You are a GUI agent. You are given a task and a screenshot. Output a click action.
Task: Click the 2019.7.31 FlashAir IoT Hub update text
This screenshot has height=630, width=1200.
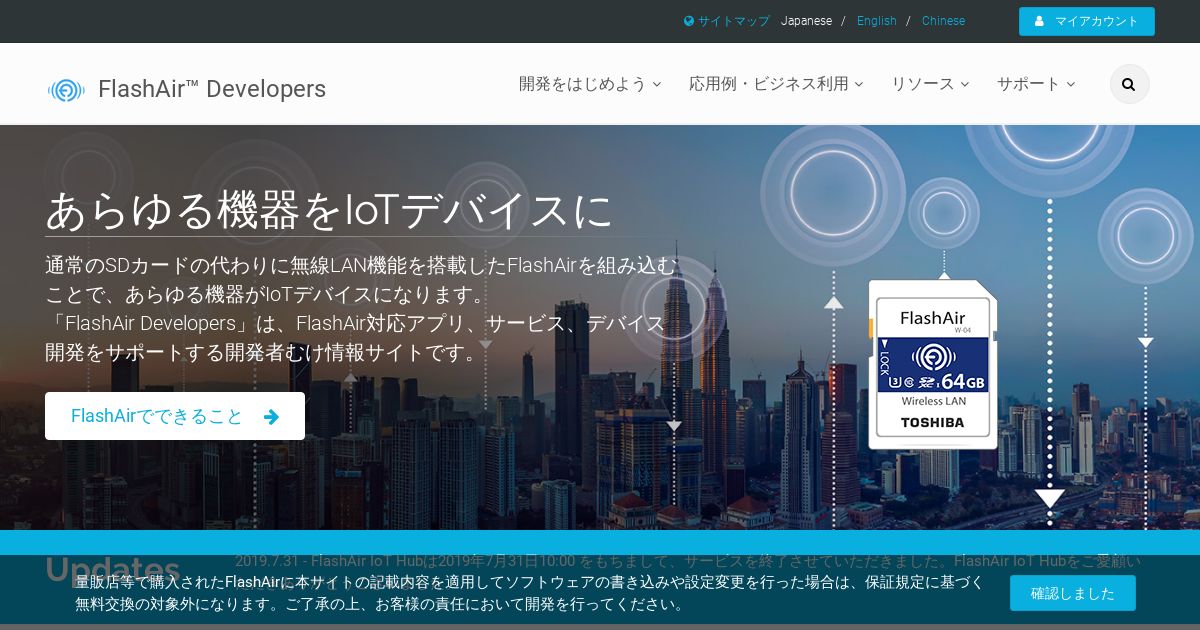(688, 562)
